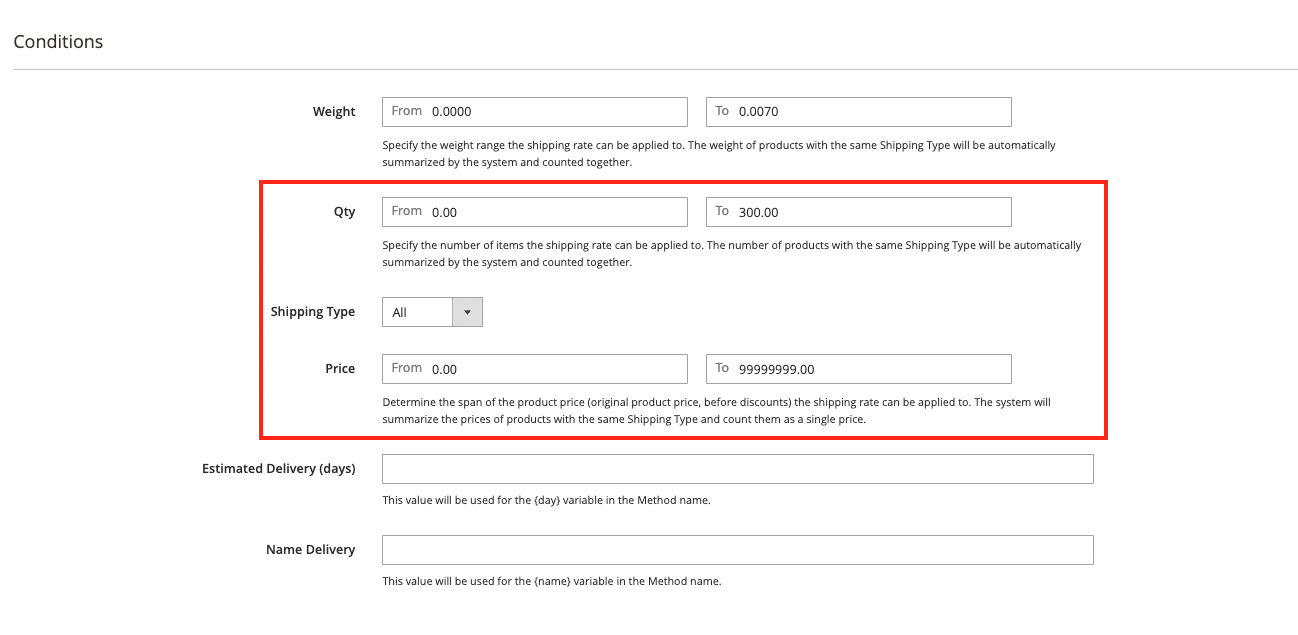Click the Estimated Delivery (days) field
The height and width of the screenshot is (635, 1298).
(738, 469)
